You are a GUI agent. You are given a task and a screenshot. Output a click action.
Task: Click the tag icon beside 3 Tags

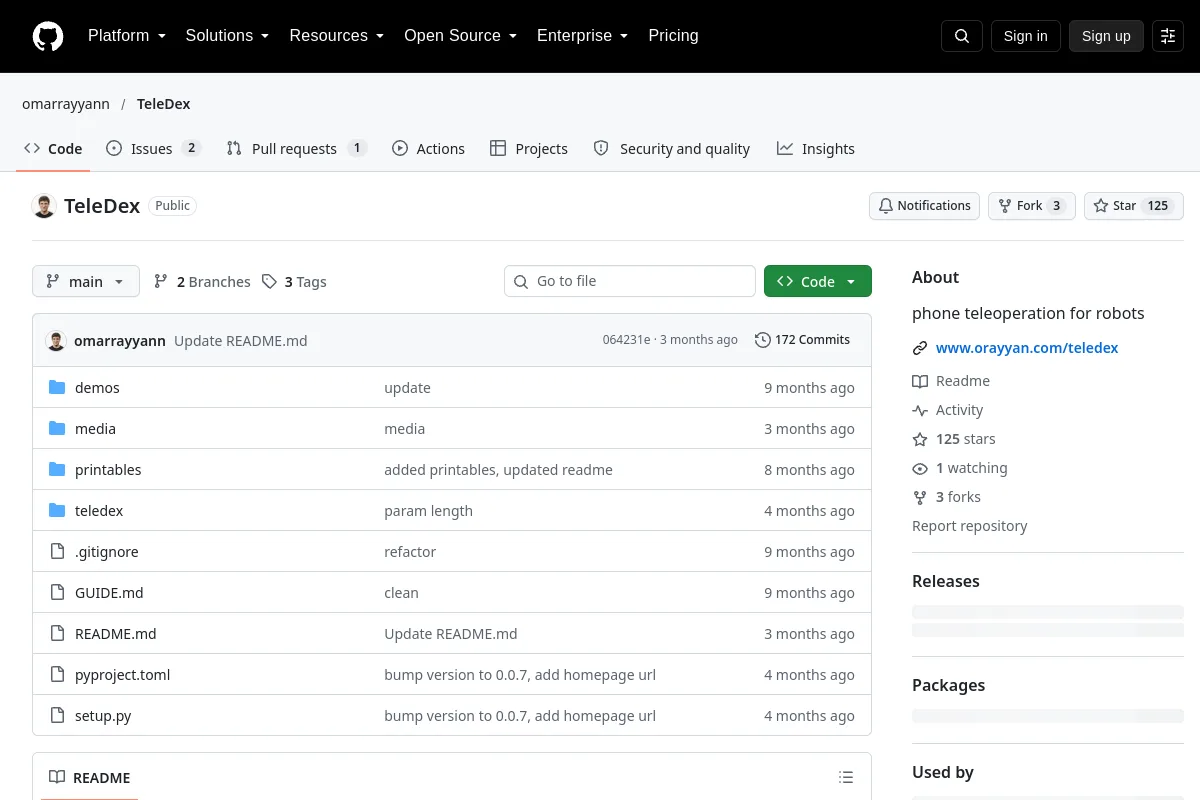[x=269, y=281]
